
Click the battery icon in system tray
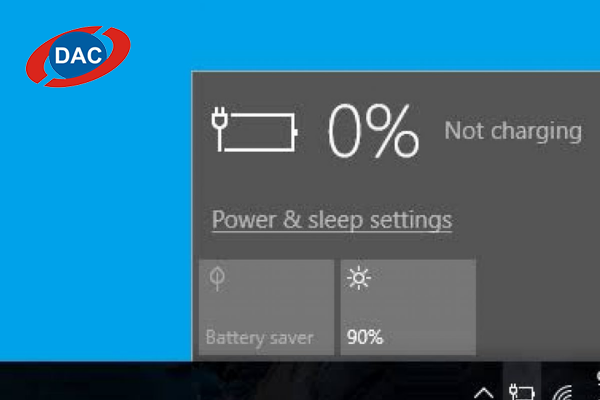522,391
